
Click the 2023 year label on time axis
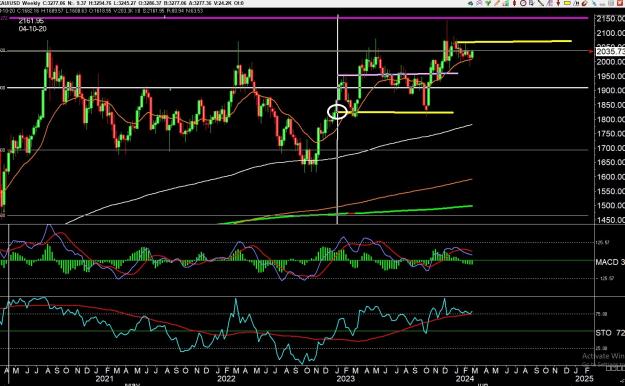pos(345,379)
